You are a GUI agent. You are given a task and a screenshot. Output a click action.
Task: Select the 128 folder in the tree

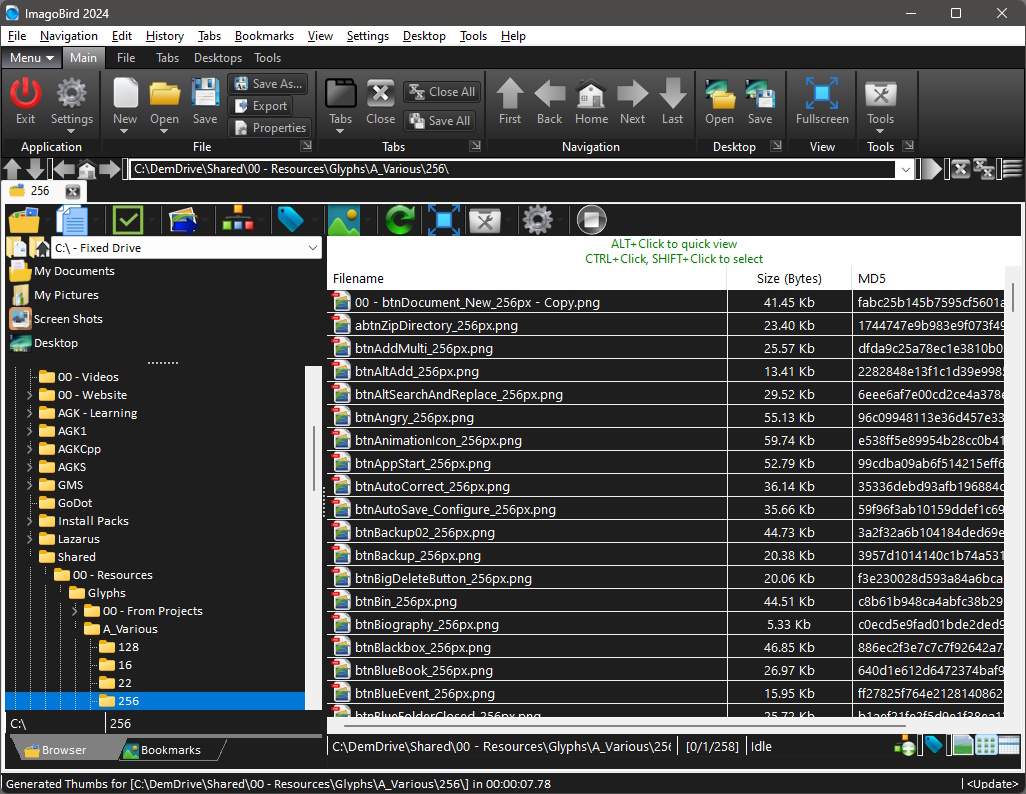point(128,647)
